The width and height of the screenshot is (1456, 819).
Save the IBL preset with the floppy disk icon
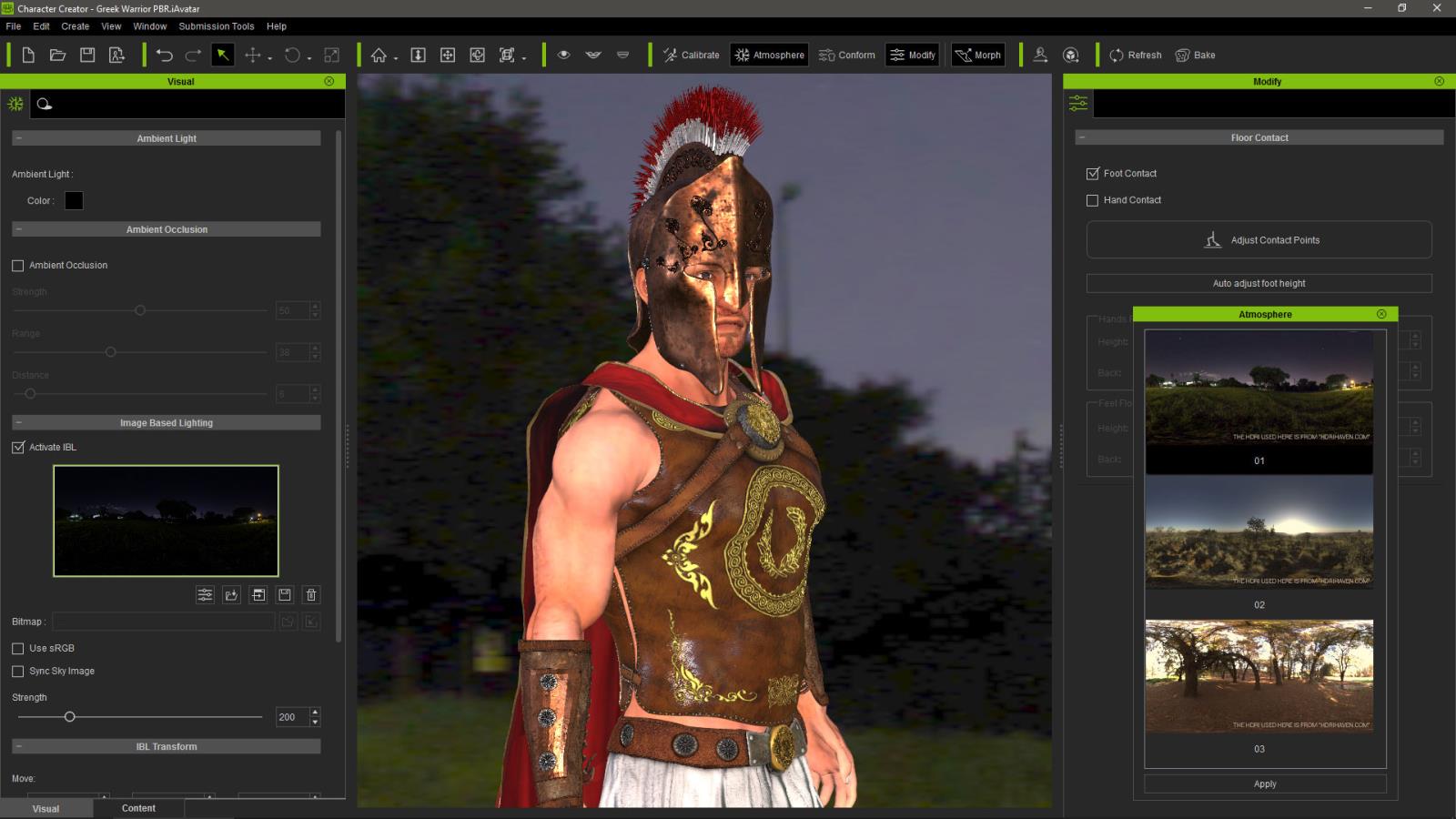coord(285,594)
